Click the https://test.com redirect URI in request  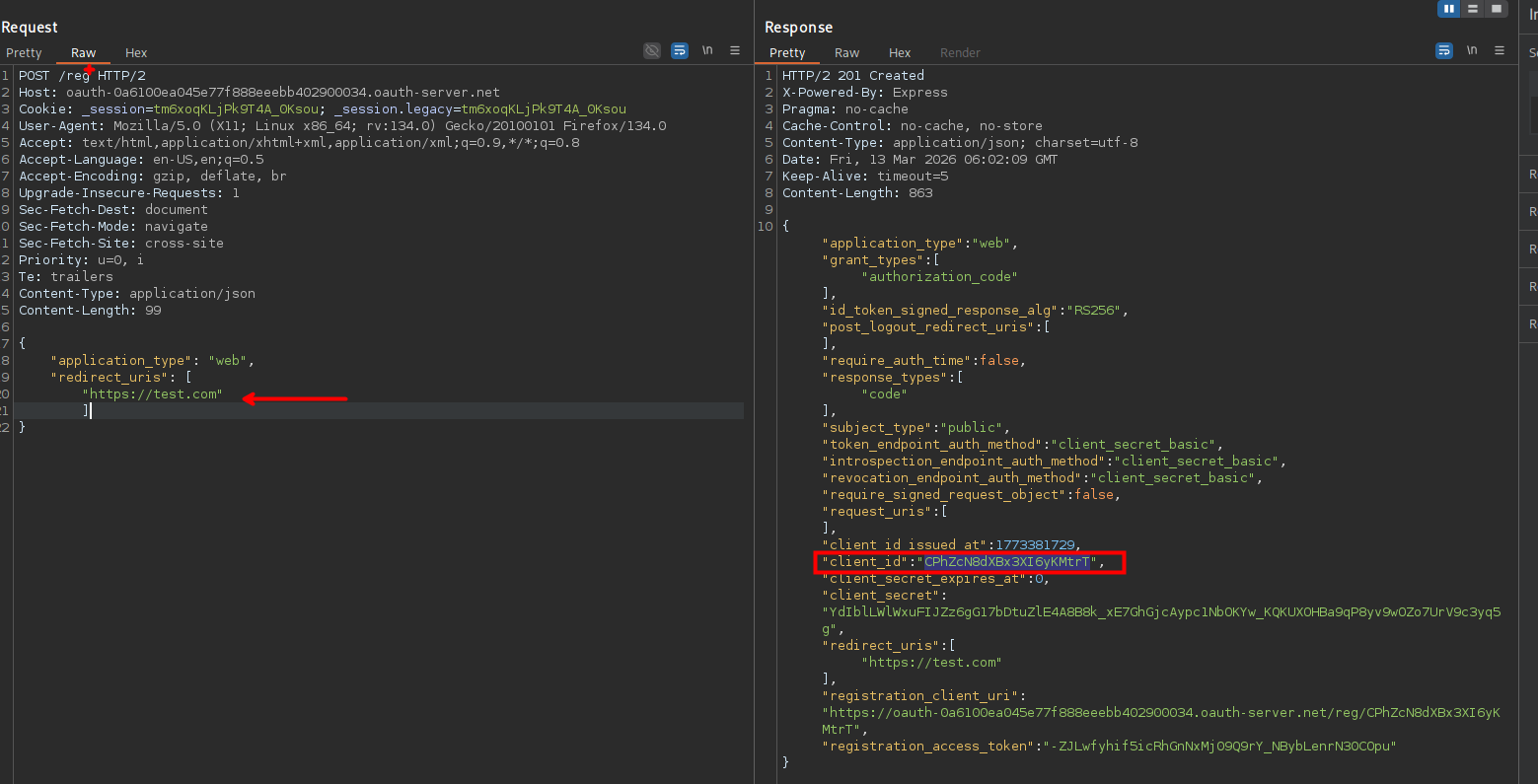pyautogui.click(x=155, y=394)
